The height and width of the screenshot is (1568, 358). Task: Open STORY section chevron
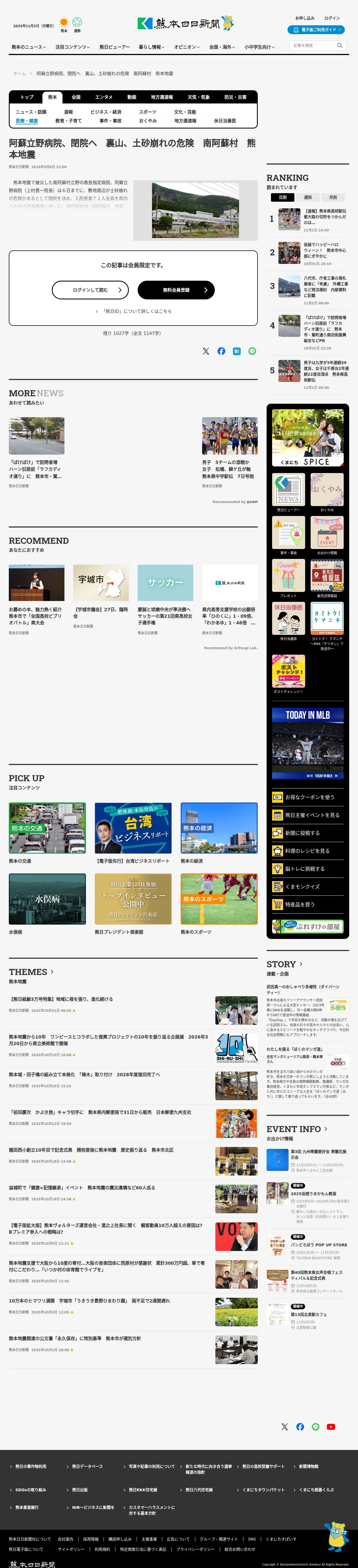pyautogui.click(x=300, y=964)
